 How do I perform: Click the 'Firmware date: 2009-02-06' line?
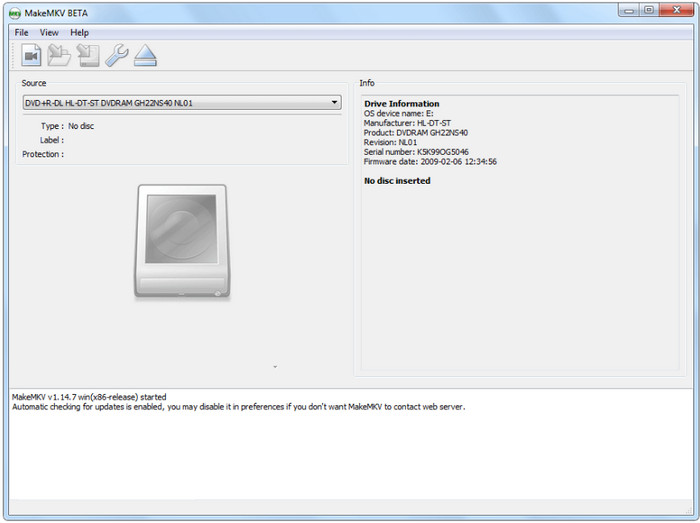coord(430,162)
